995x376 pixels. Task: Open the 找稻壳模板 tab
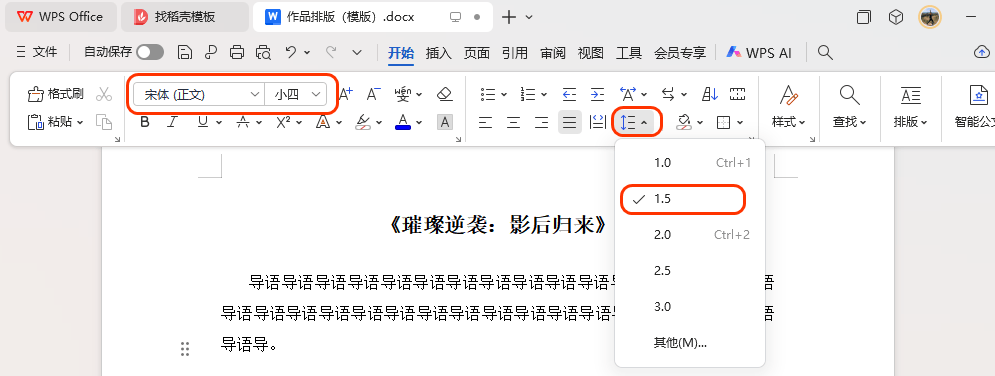(185, 17)
